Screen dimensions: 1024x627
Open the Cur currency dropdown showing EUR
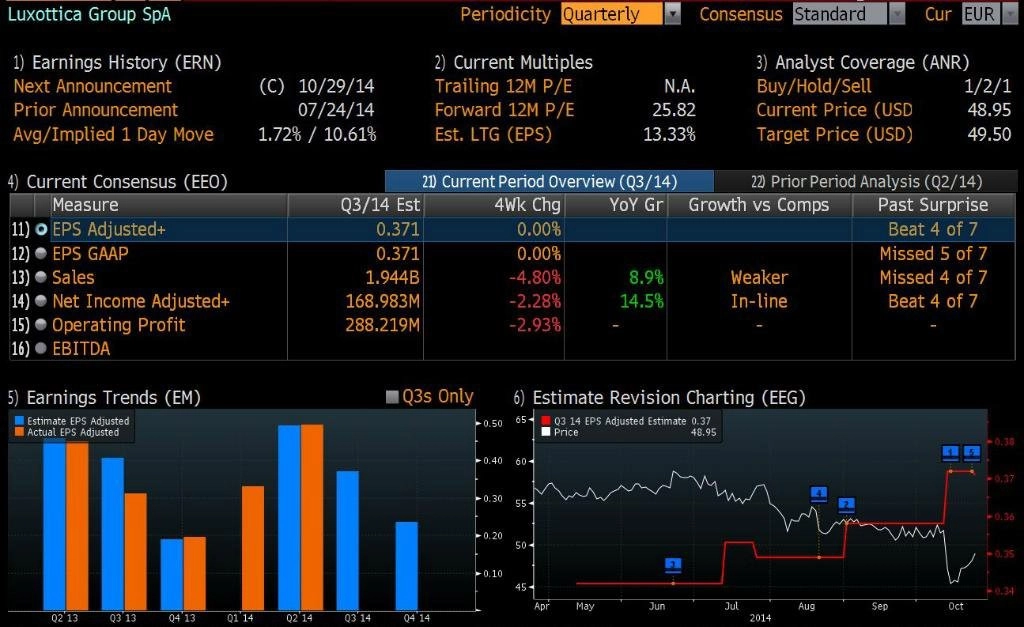point(989,14)
